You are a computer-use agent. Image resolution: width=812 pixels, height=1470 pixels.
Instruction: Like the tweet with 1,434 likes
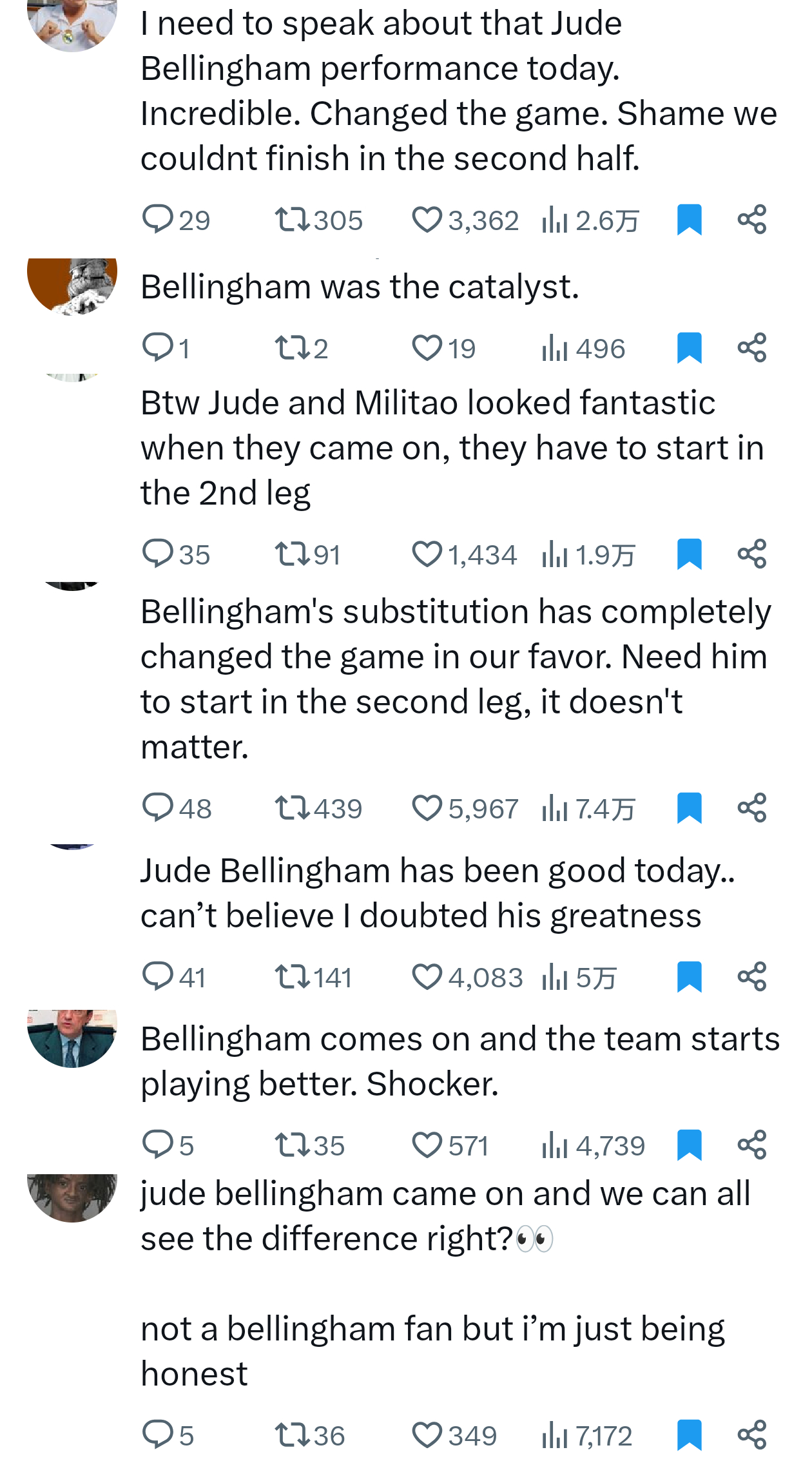pos(427,554)
